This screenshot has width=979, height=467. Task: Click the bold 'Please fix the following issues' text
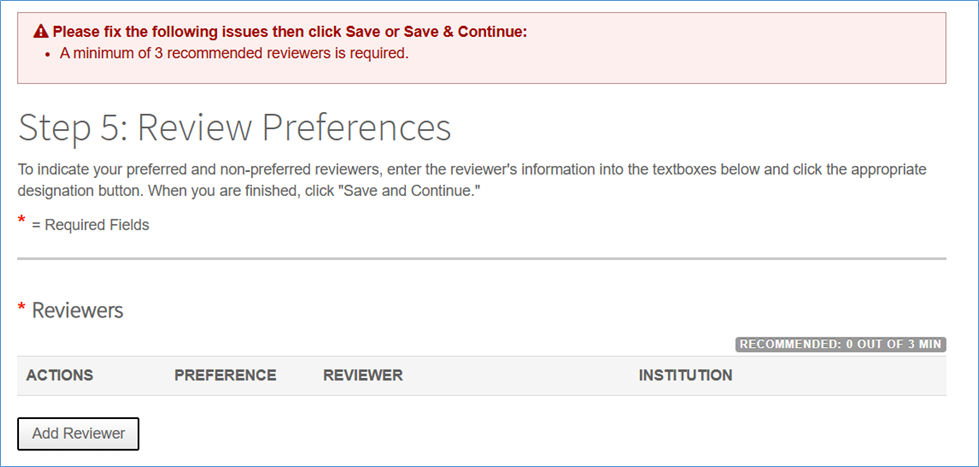click(289, 32)
